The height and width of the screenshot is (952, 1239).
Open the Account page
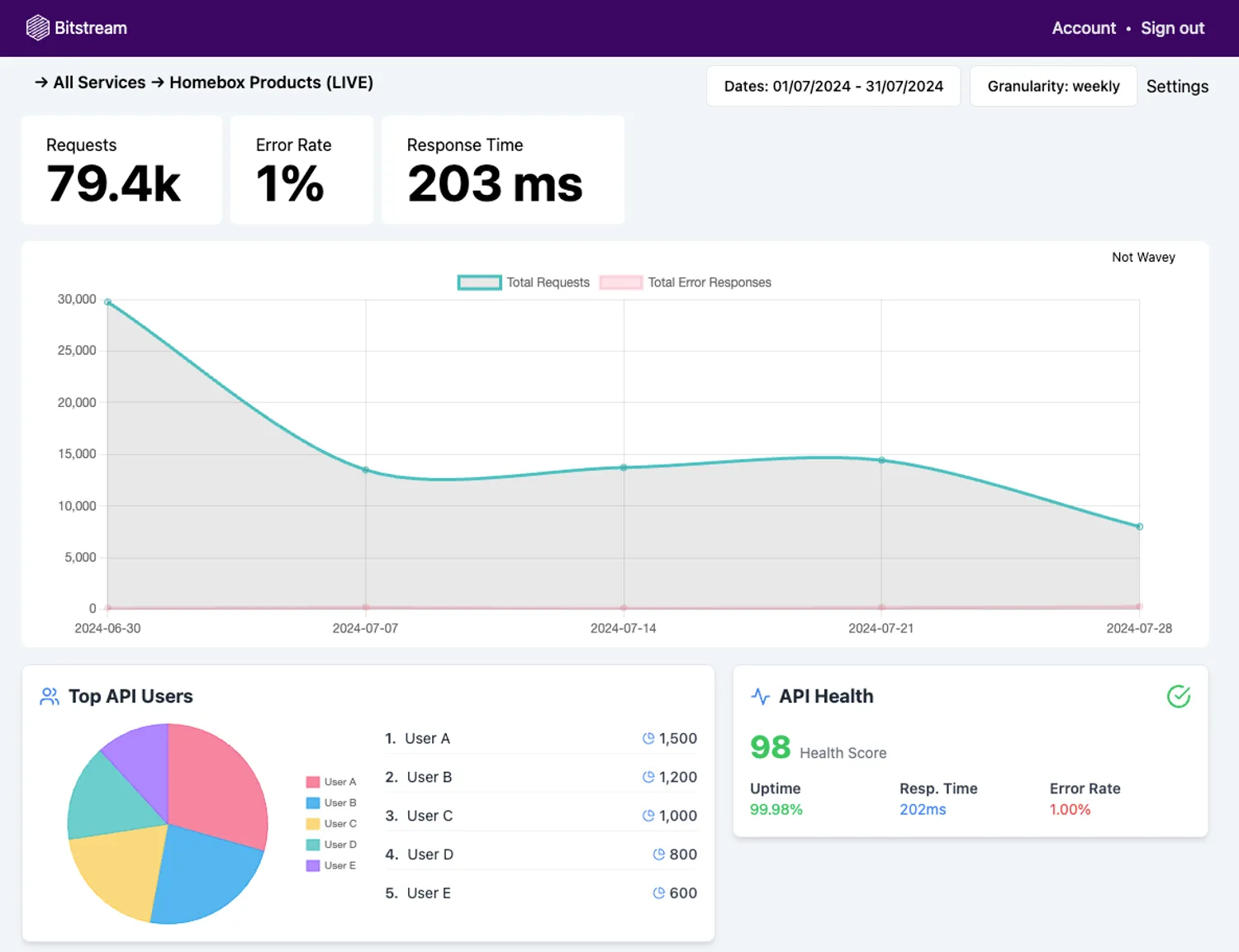coord(1083,28)
